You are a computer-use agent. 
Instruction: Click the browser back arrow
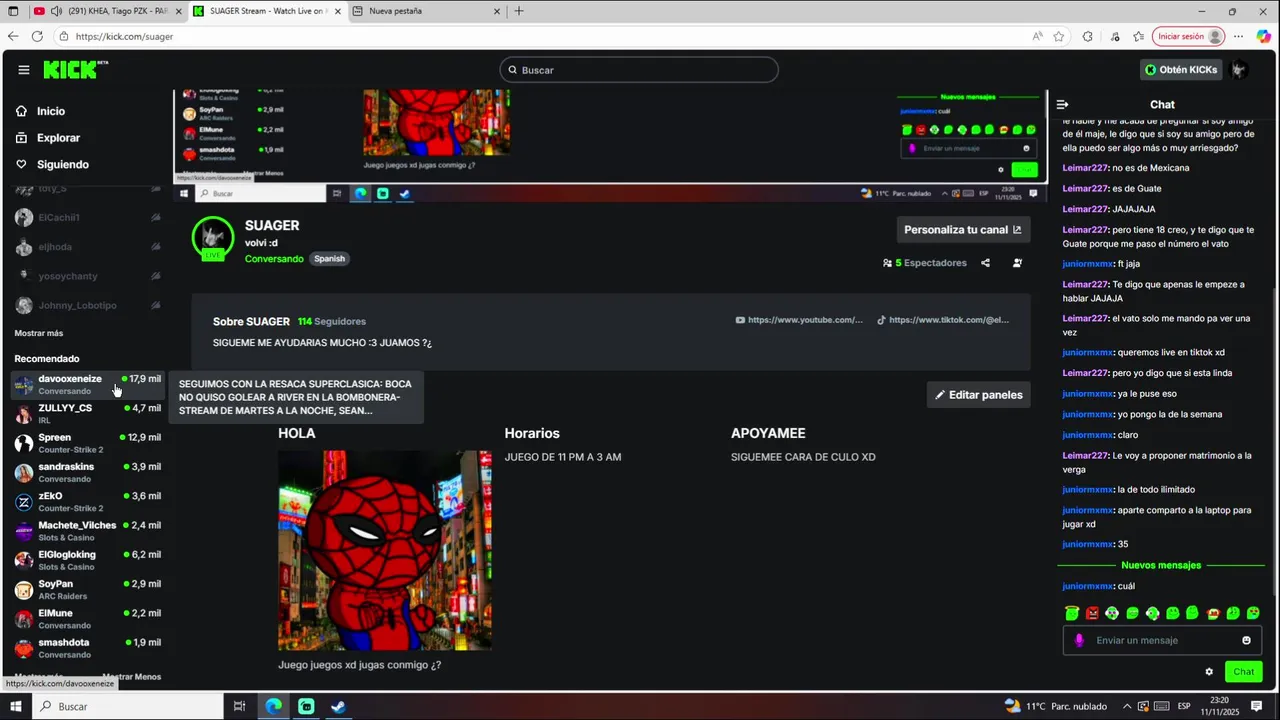pyautogui.click(x=13, y=36)
